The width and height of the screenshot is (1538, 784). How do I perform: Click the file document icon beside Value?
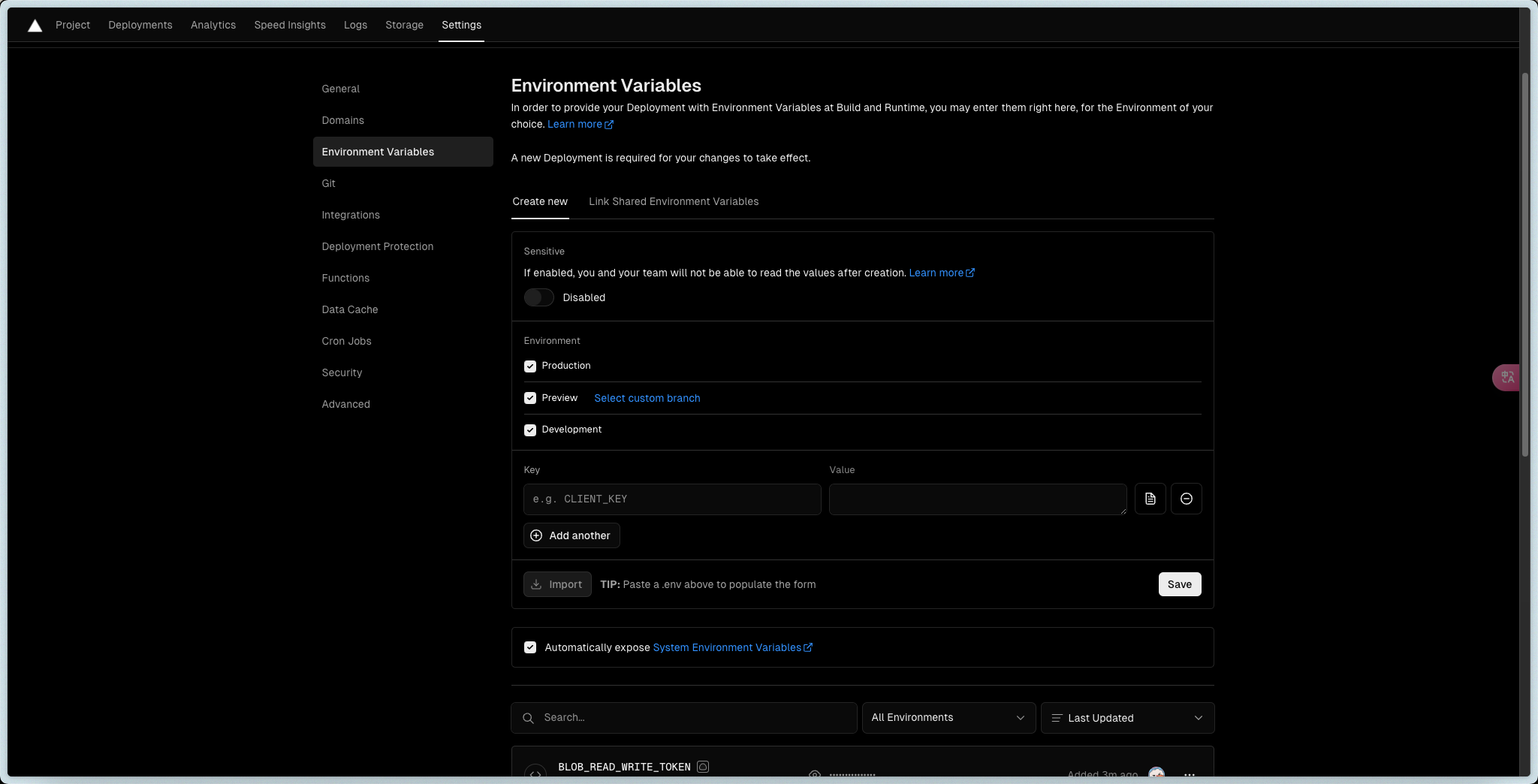coord(1150,499)
